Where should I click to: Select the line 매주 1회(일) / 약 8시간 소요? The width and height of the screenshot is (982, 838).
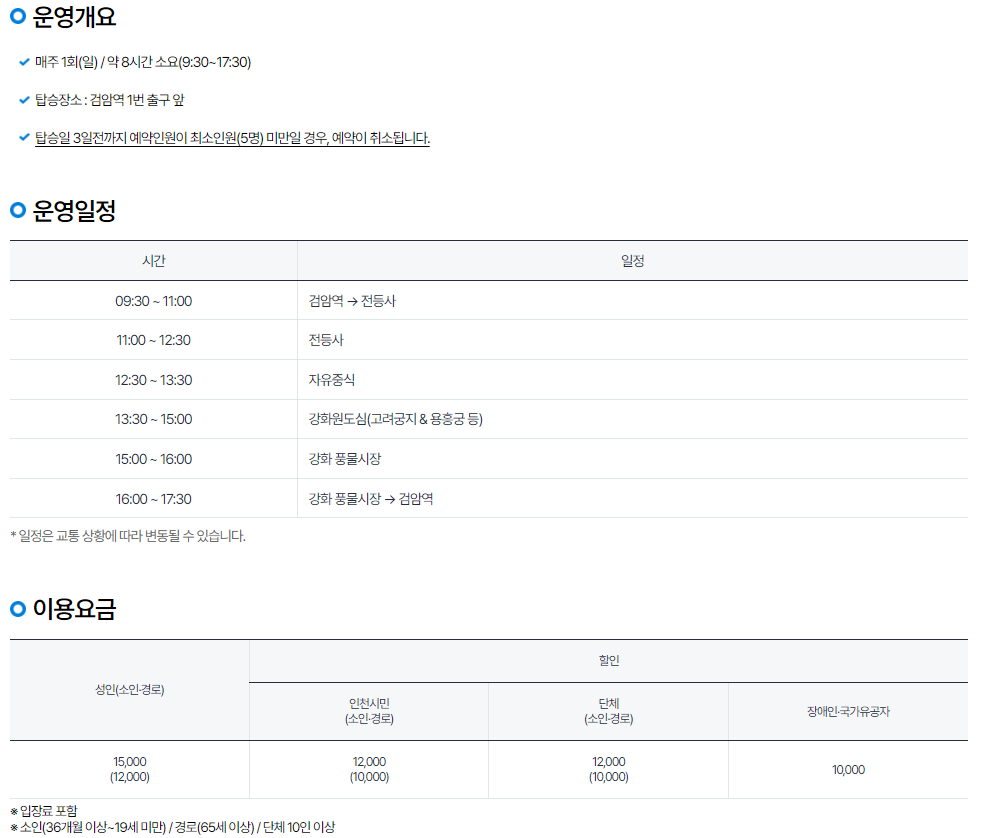click(143, 62)
